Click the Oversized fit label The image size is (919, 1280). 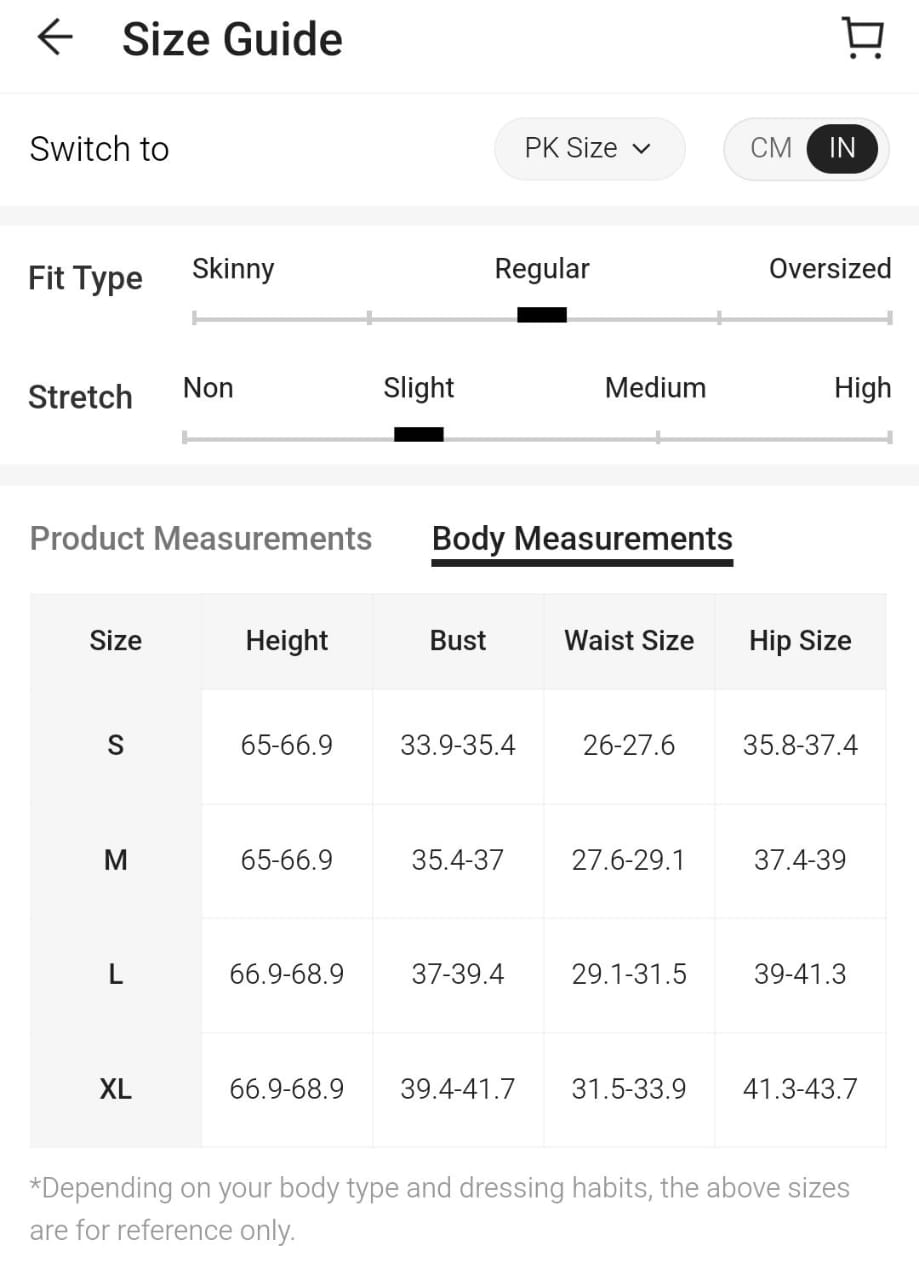(829, 269)
